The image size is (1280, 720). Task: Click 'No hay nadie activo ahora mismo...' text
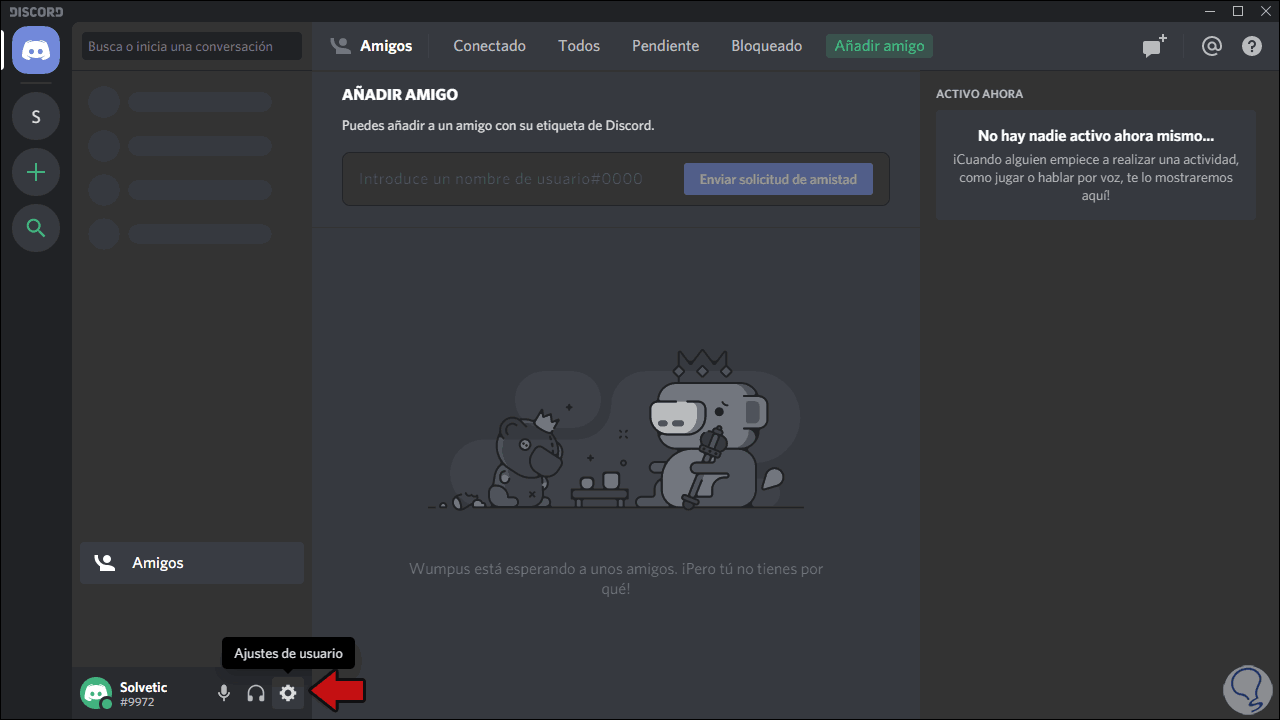(x=1096, y=136)
